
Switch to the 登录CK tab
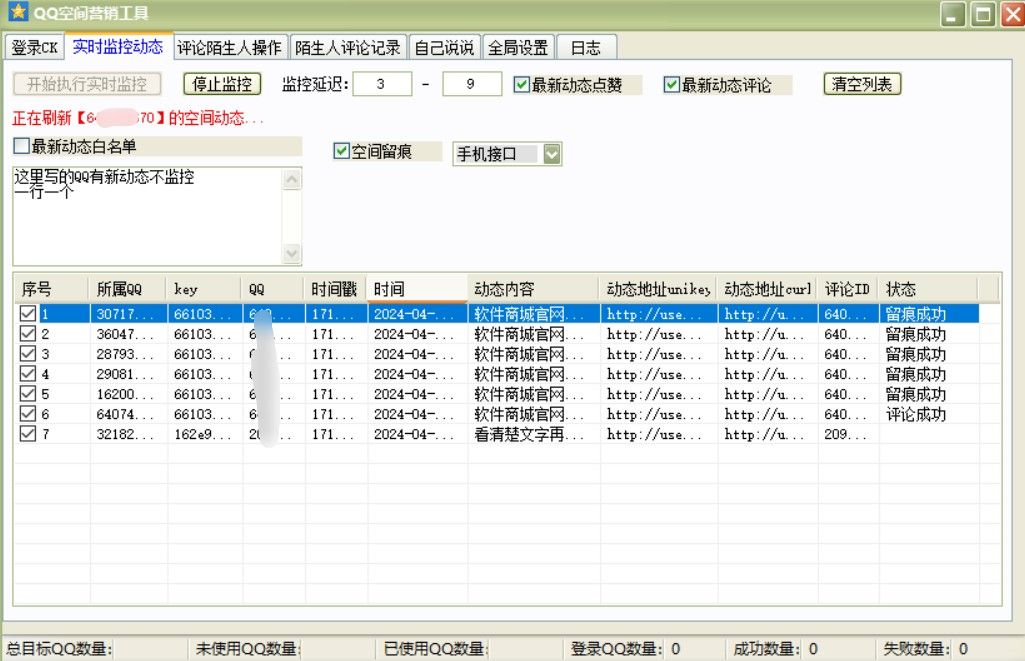click(35, 48)
